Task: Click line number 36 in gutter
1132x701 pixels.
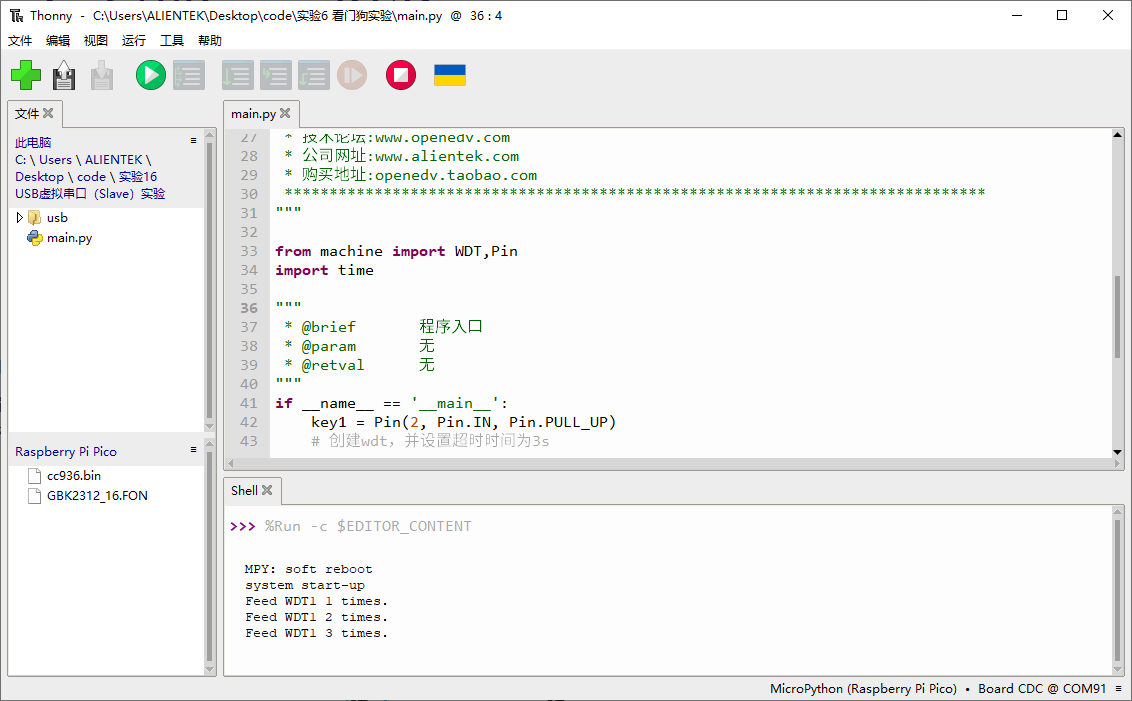Action: point(249,308)
